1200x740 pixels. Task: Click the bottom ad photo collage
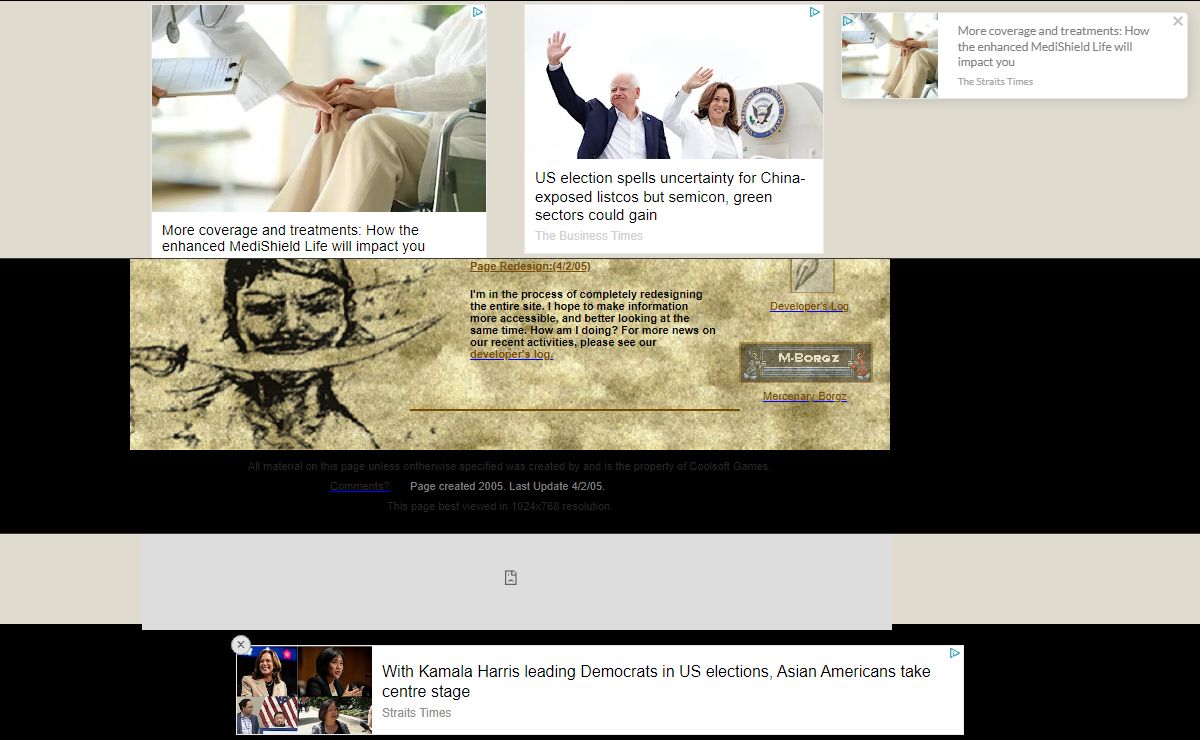tap(304, 690)
